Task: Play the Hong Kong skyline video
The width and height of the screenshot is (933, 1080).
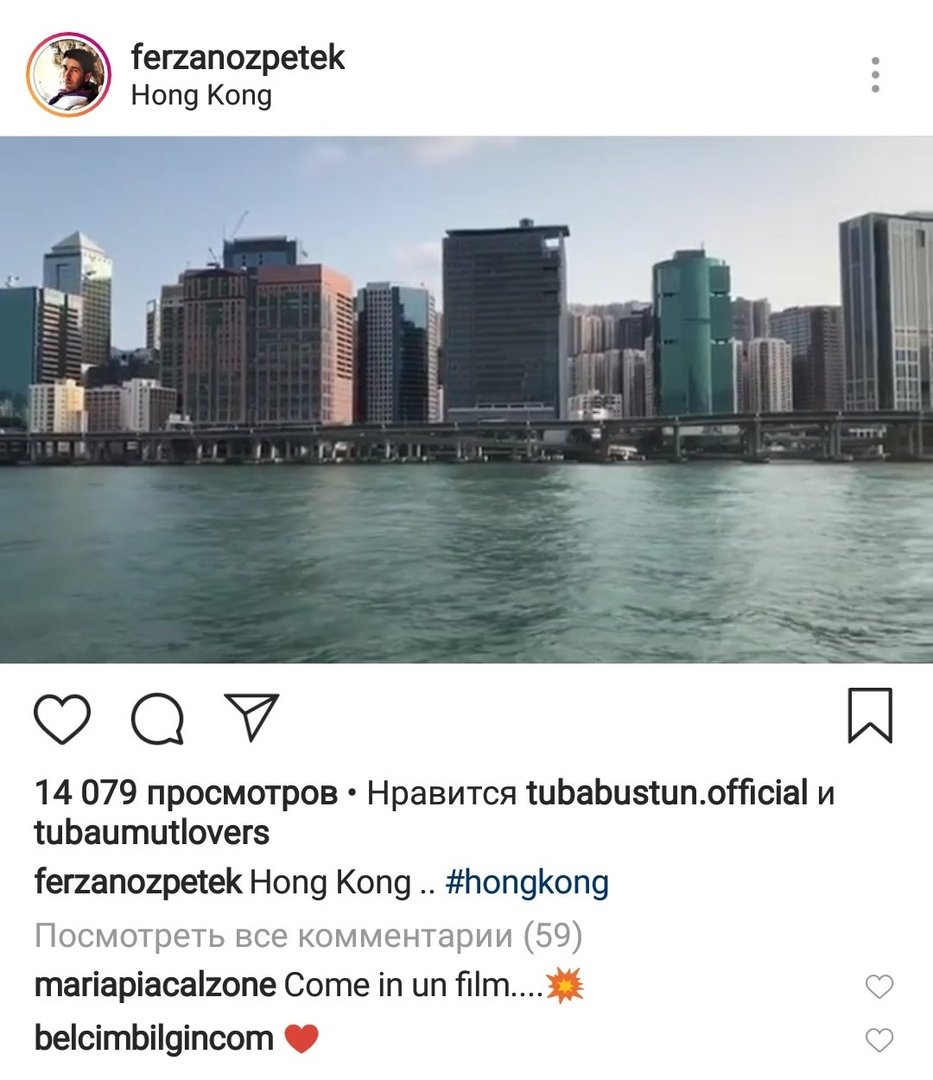Action: [x=466, y=399]
